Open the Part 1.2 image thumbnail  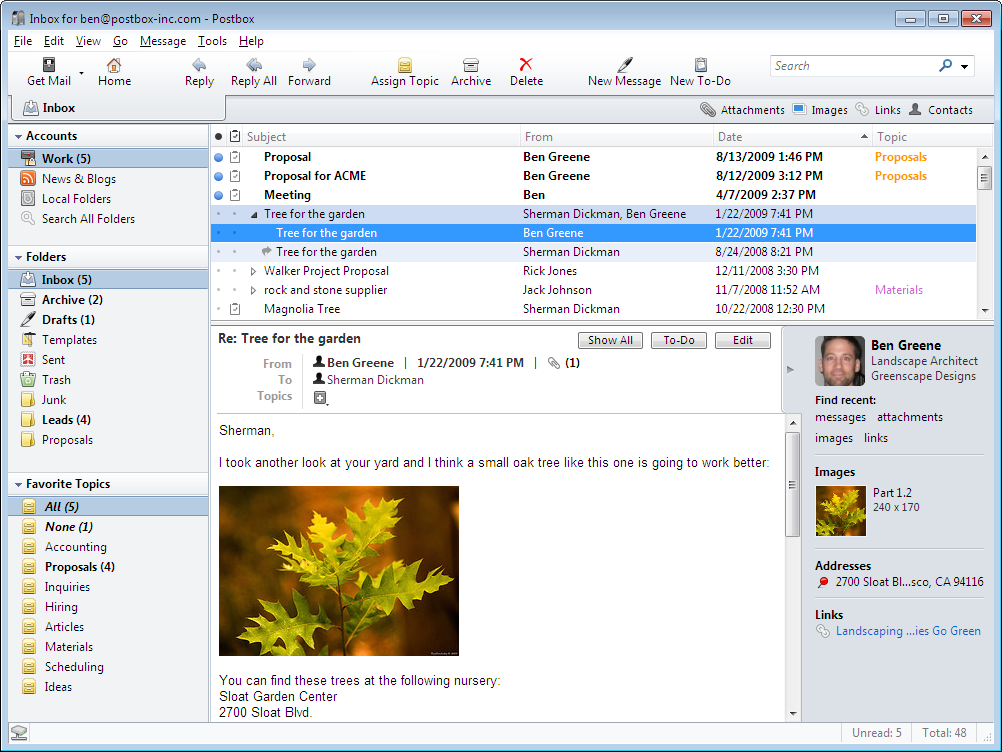[841, 510]
